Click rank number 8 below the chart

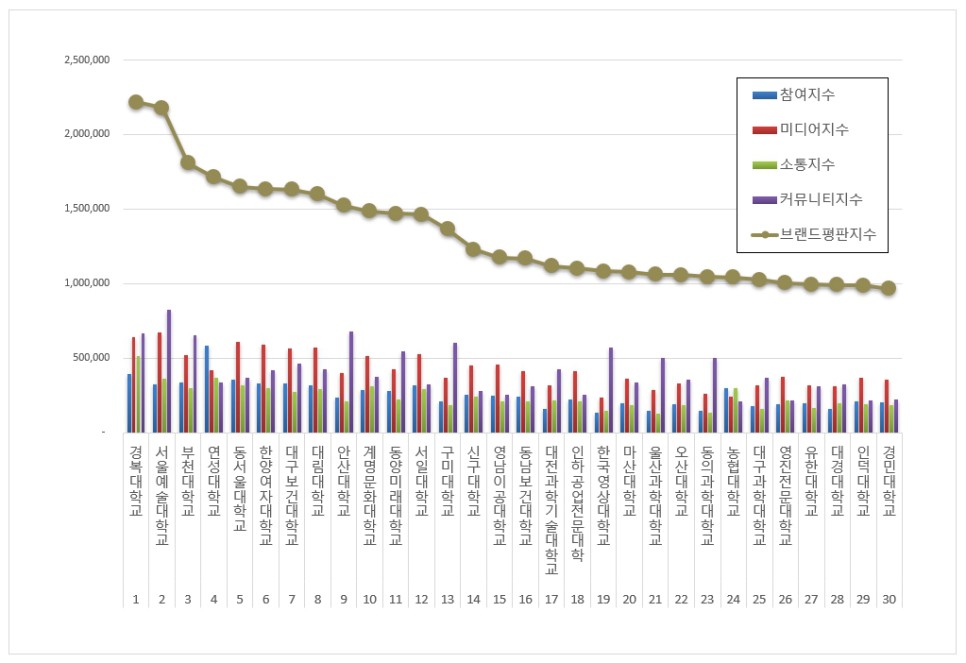318,600
